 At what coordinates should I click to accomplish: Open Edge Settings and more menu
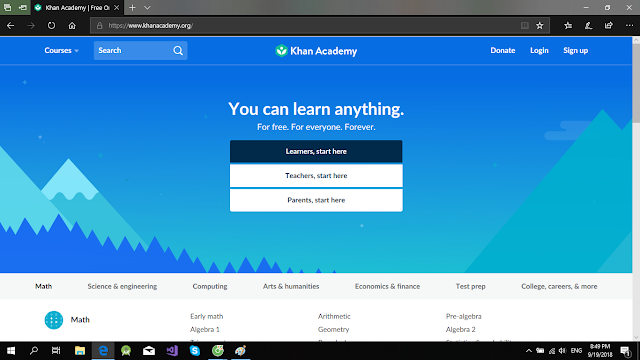coord(629,26)
